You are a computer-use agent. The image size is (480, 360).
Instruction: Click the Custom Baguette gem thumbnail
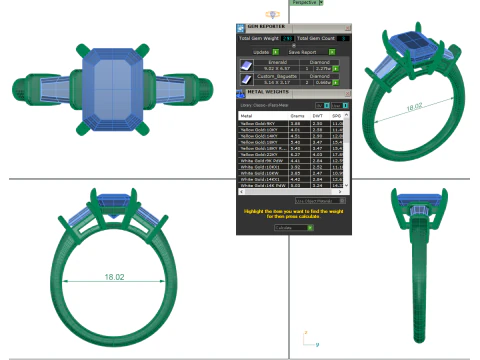pos(247,79)
